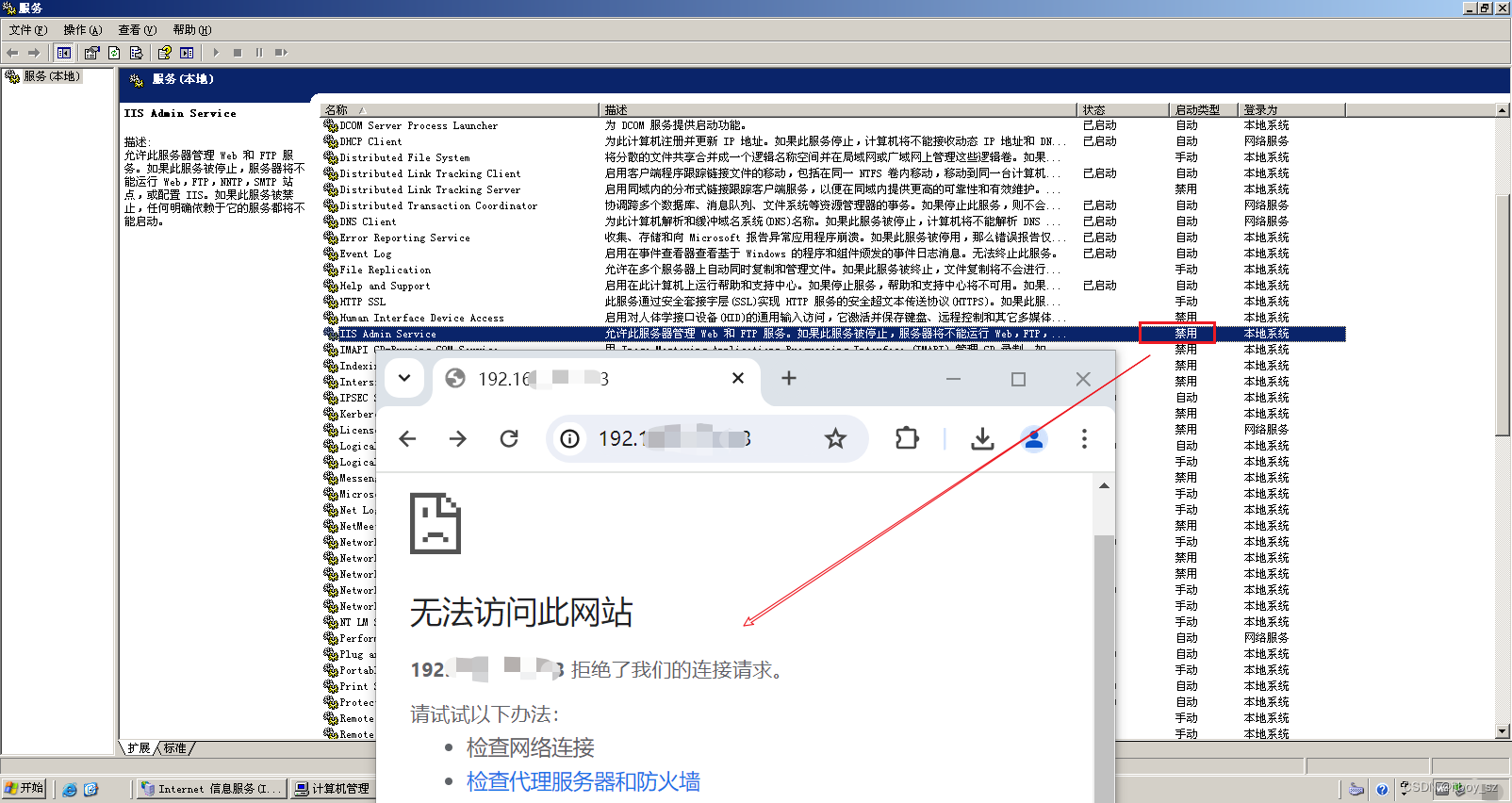Viewport: 1512px width, 803px height.
Task: Click the 启动类型 column header
Action: point(1203,110)
